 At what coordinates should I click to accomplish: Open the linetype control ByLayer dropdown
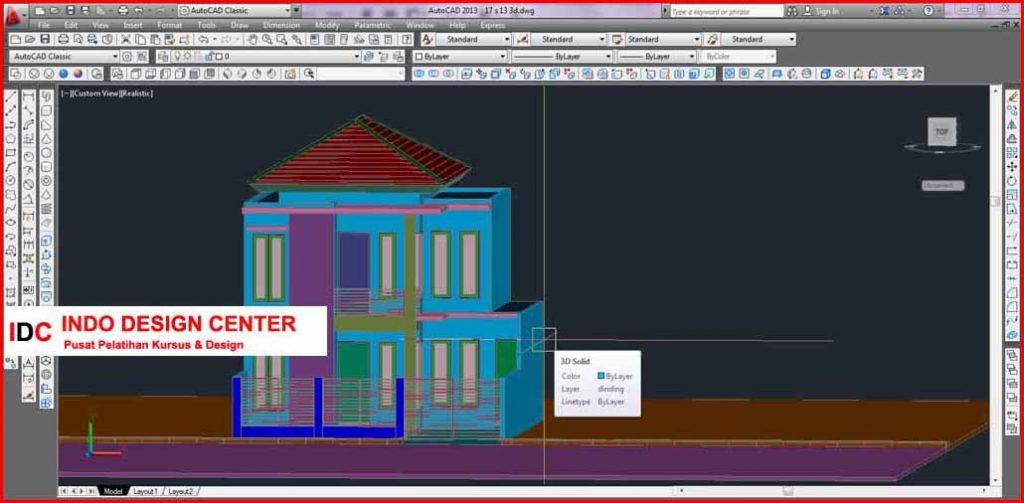click(x=562, y=57)
